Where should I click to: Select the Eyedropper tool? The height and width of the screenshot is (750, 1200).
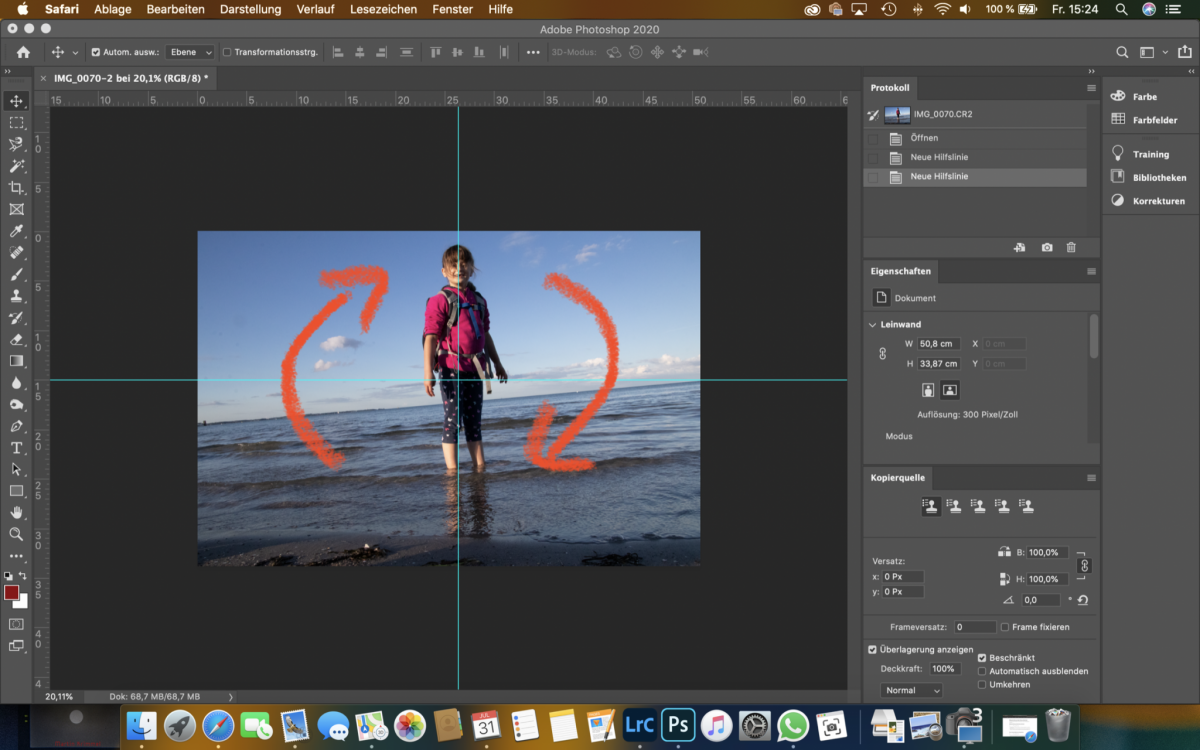17,231
